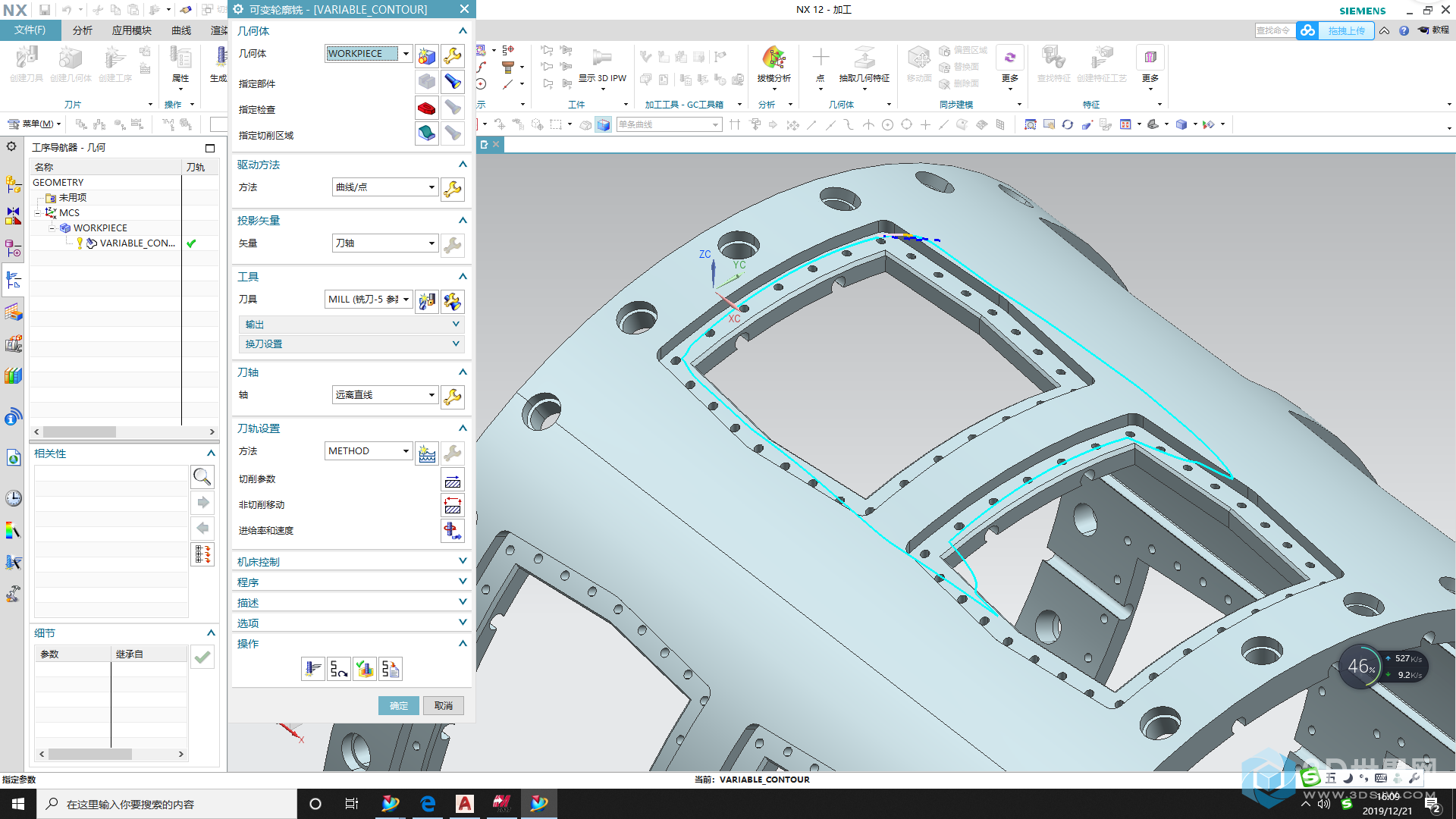Click the flashlight icon for 指定部件

click(453, 82)
